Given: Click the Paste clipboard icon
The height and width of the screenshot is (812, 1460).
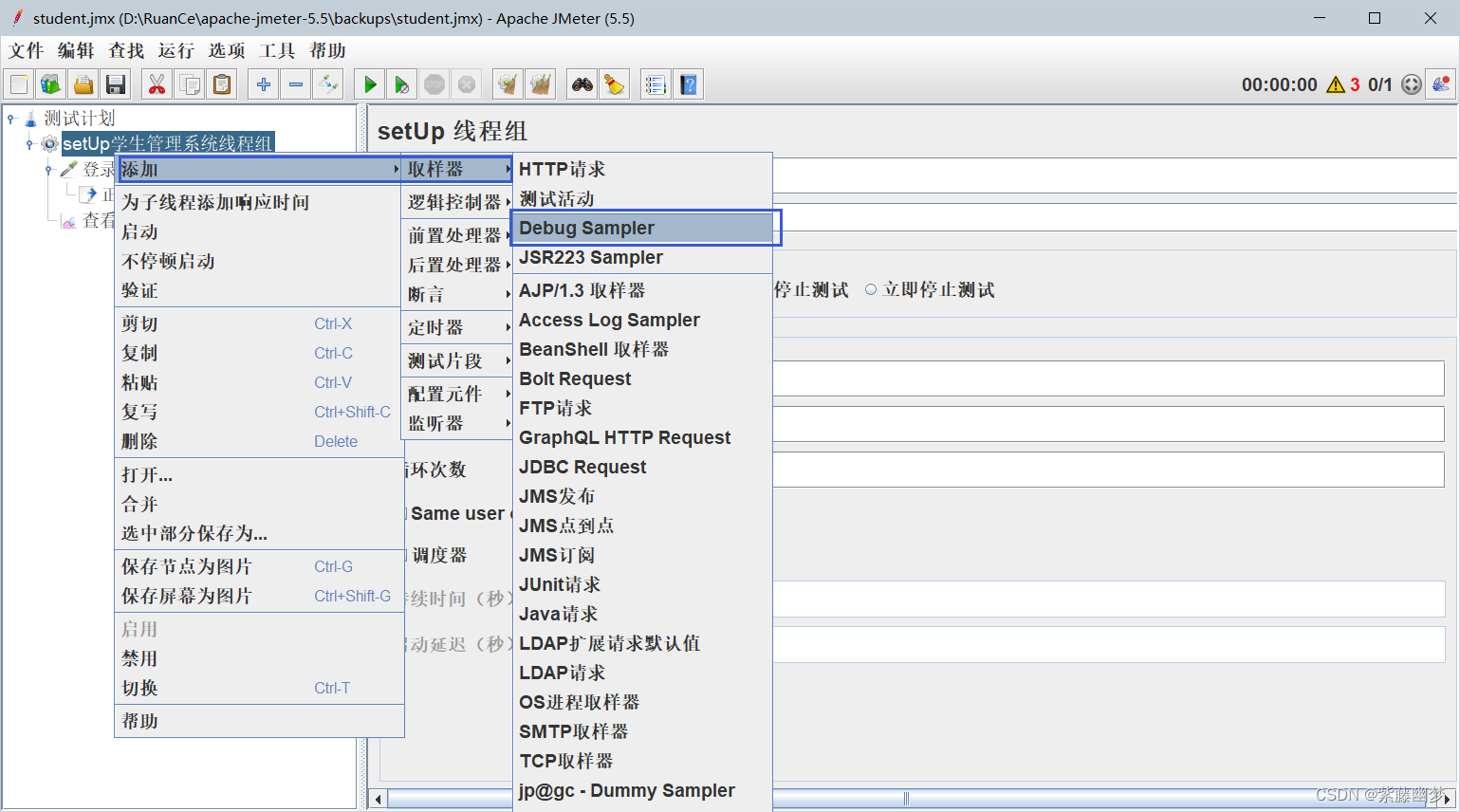Looking at the screenshot, I should [222, 84].
